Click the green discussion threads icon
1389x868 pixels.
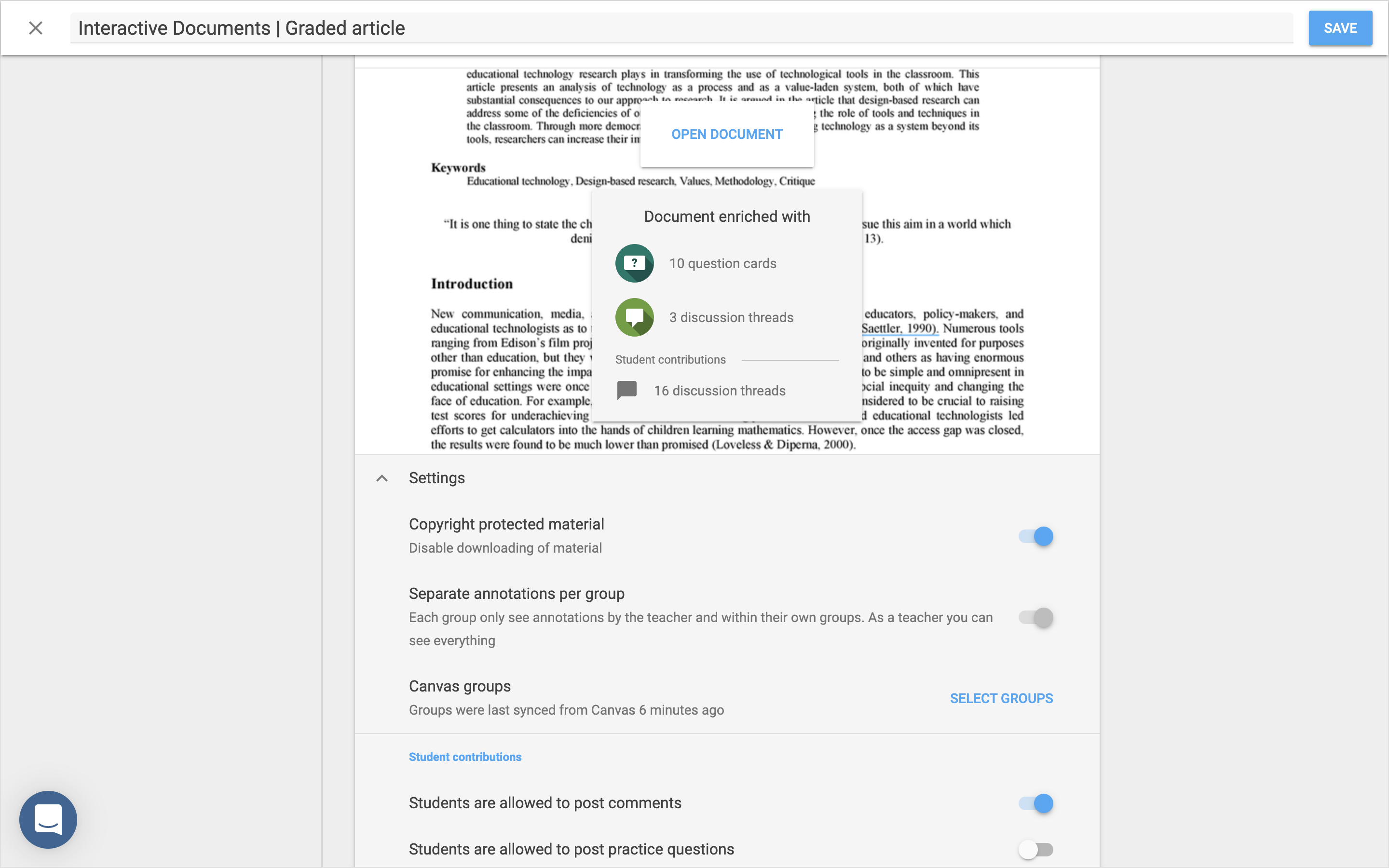[634, 317]
